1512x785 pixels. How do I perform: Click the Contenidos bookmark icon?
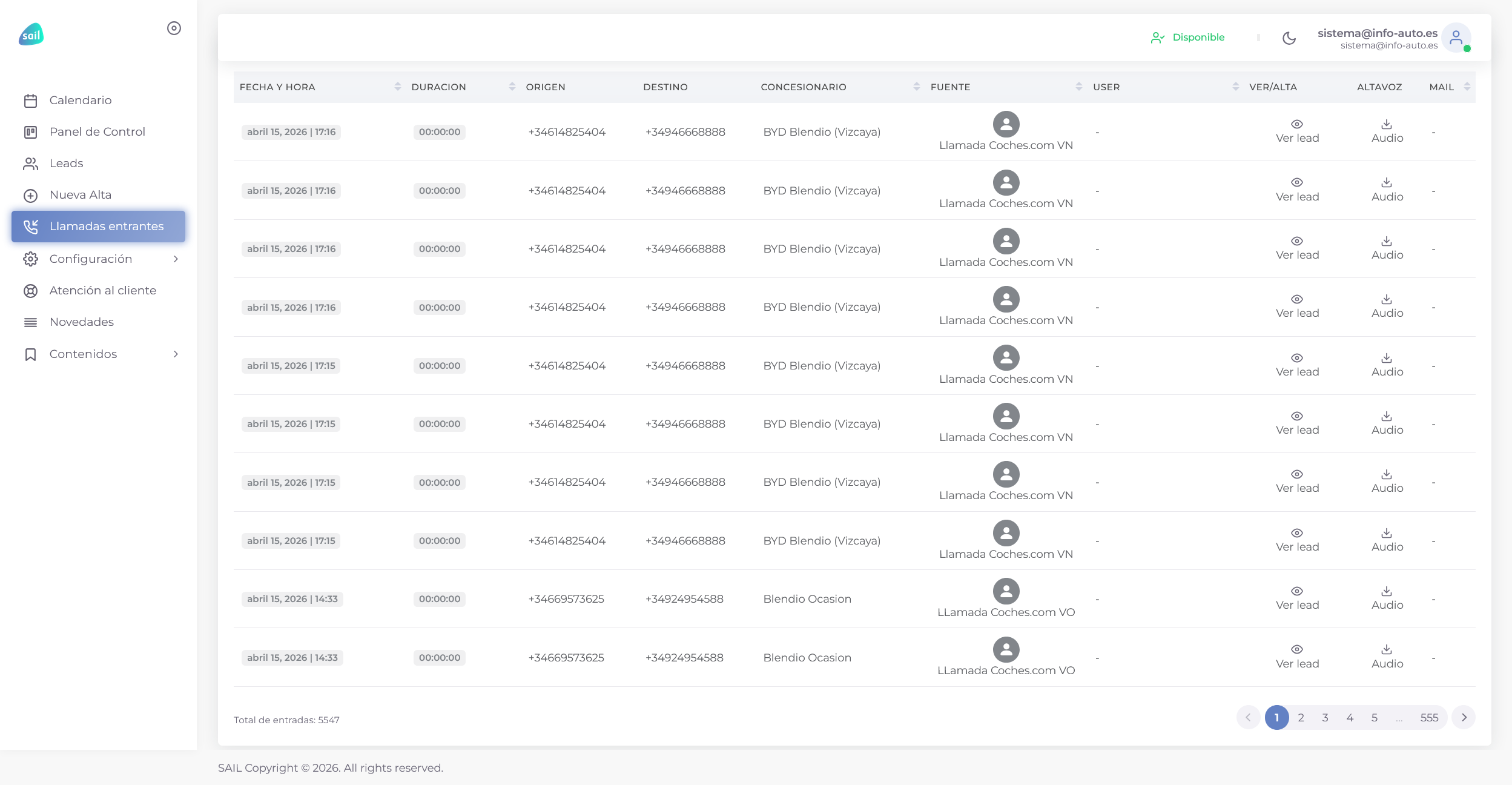coord(30,354)
